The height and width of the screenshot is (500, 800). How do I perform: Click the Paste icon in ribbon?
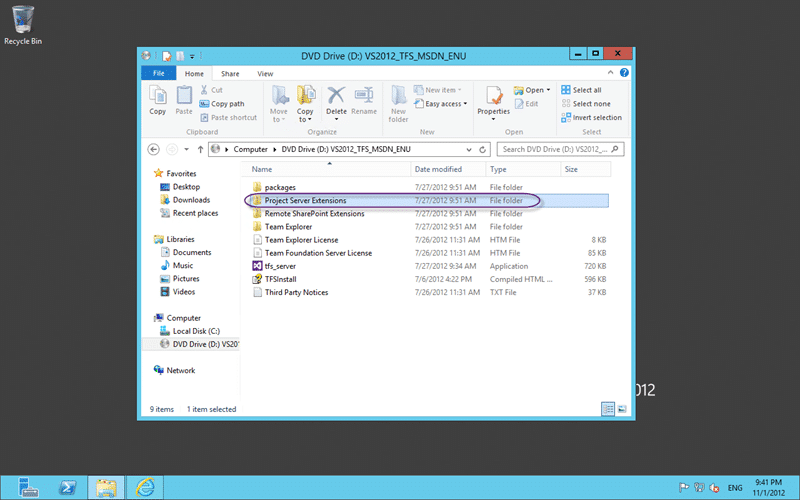point(184,100)
